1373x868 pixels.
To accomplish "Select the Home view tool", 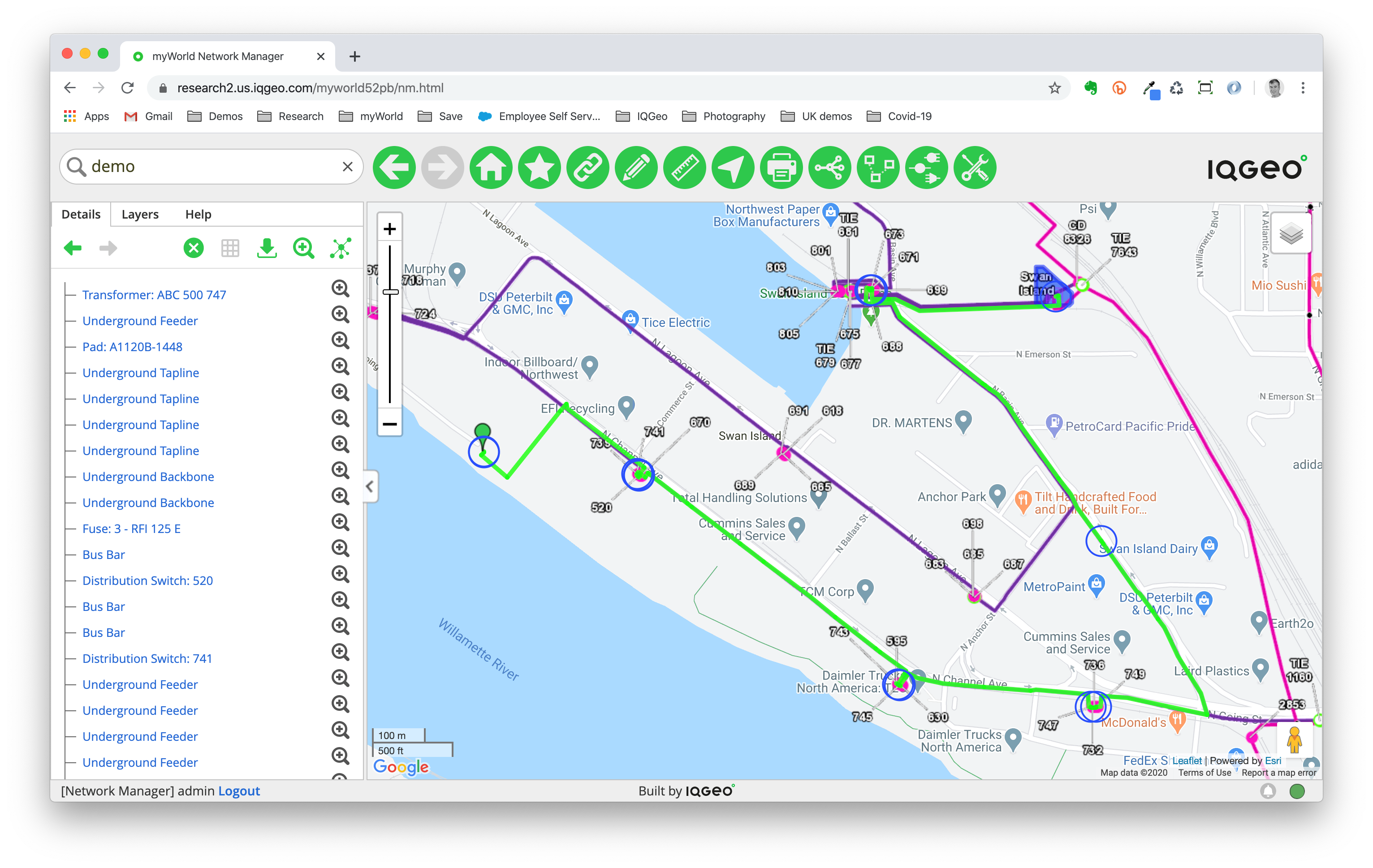I will (x=492, y=167).
